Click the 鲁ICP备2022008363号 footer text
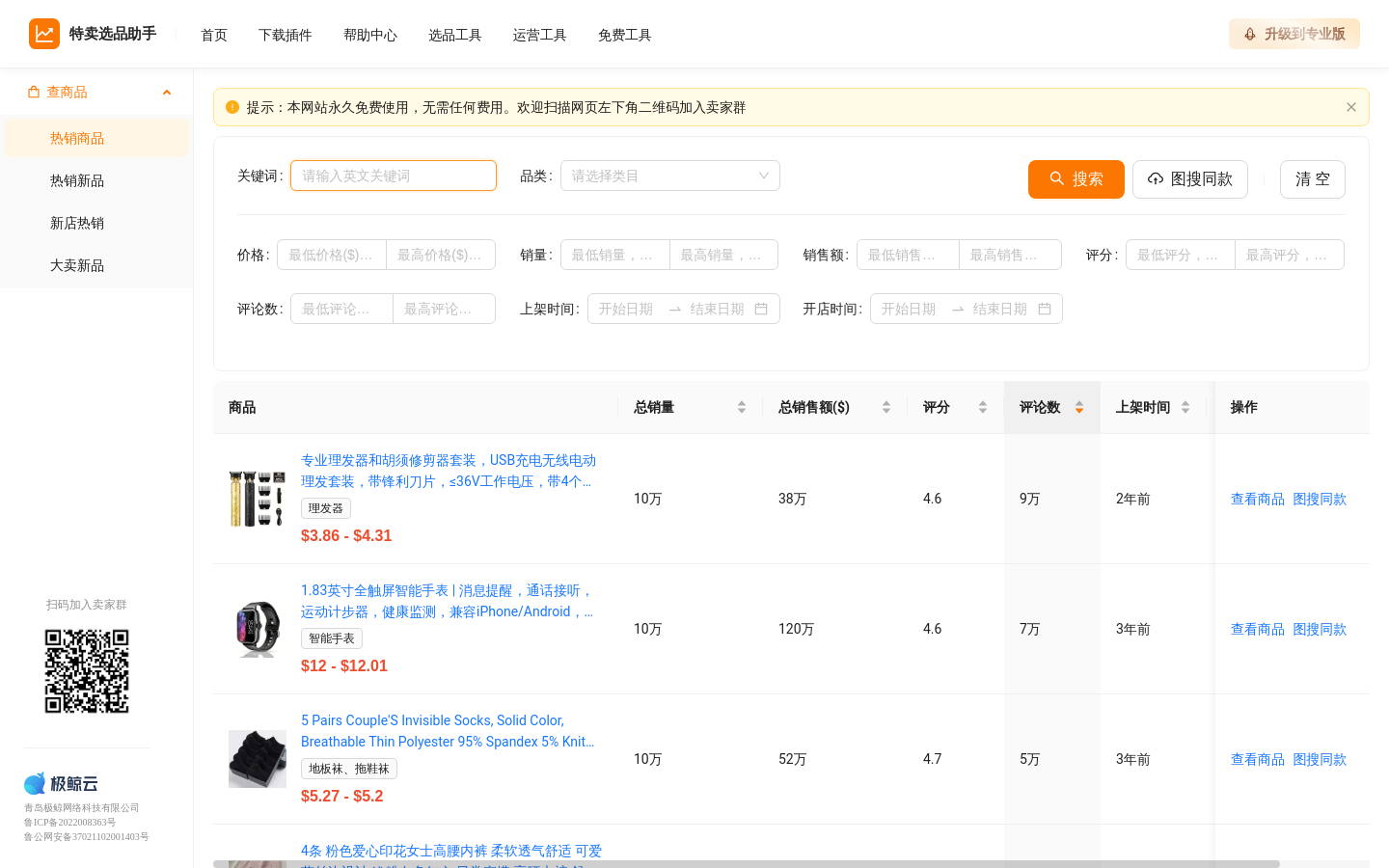Viewport: 1389px width, 868px height. (69, 823)
